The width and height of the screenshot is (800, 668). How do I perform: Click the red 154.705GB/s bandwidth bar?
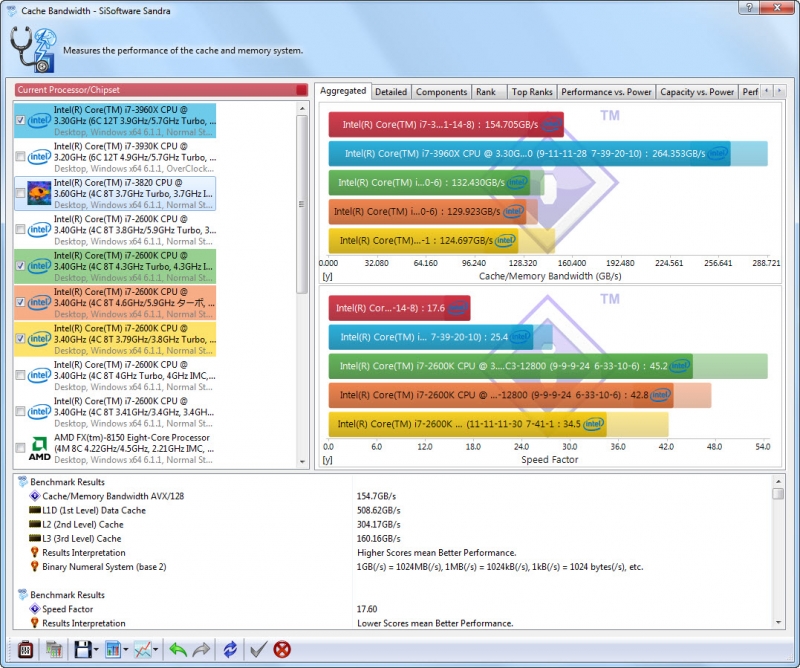pos(446,125)
